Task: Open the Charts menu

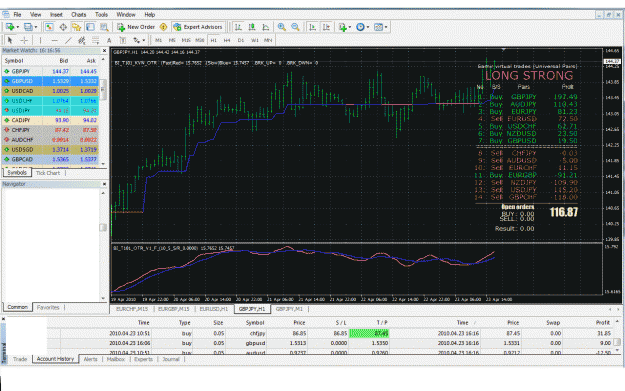Action: [79, 15]
